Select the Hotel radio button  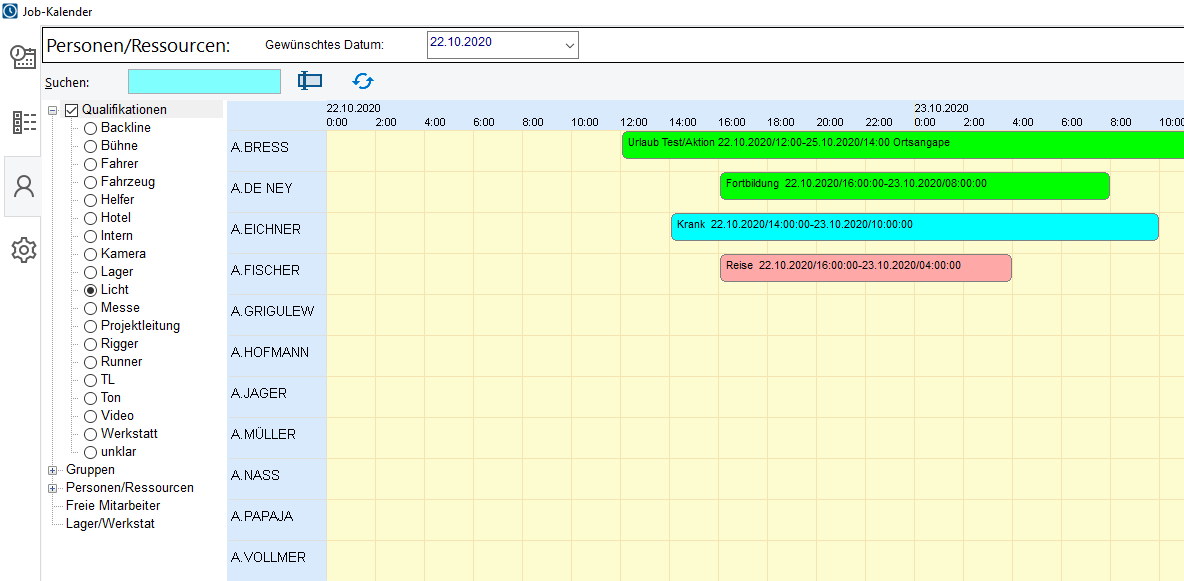[x=91, y=218]
